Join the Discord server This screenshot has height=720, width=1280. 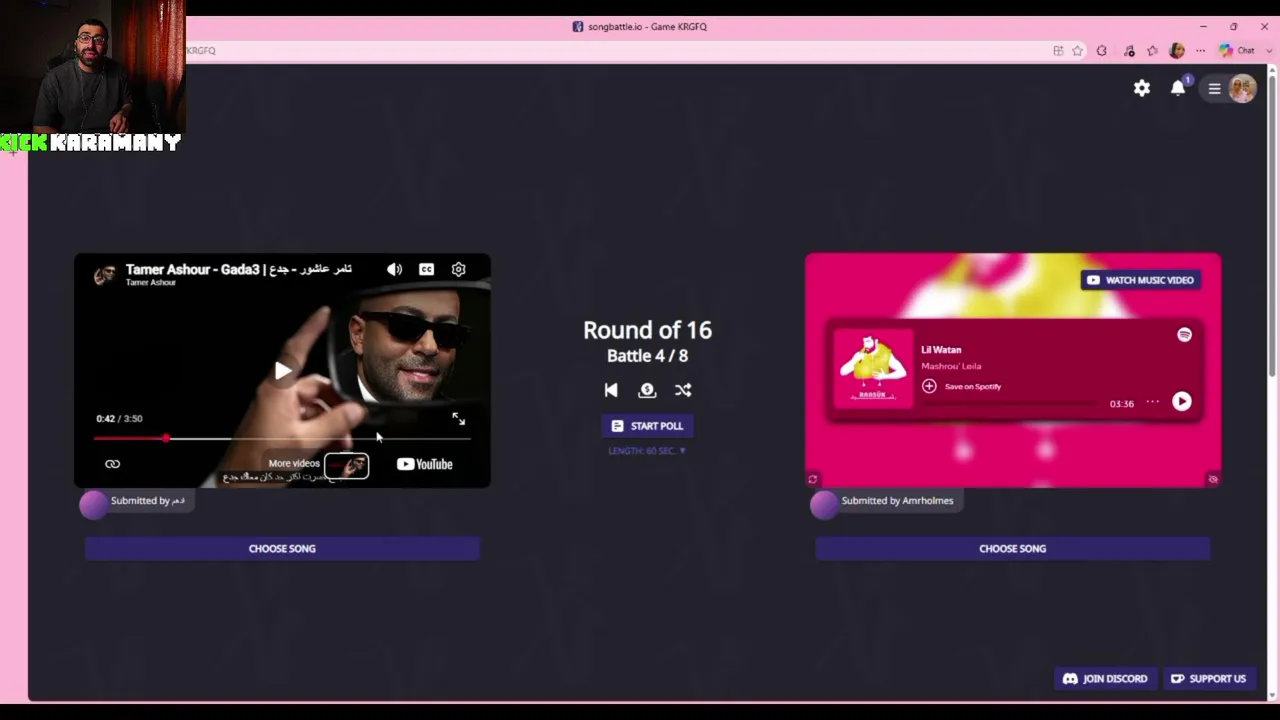[1105, 678]
